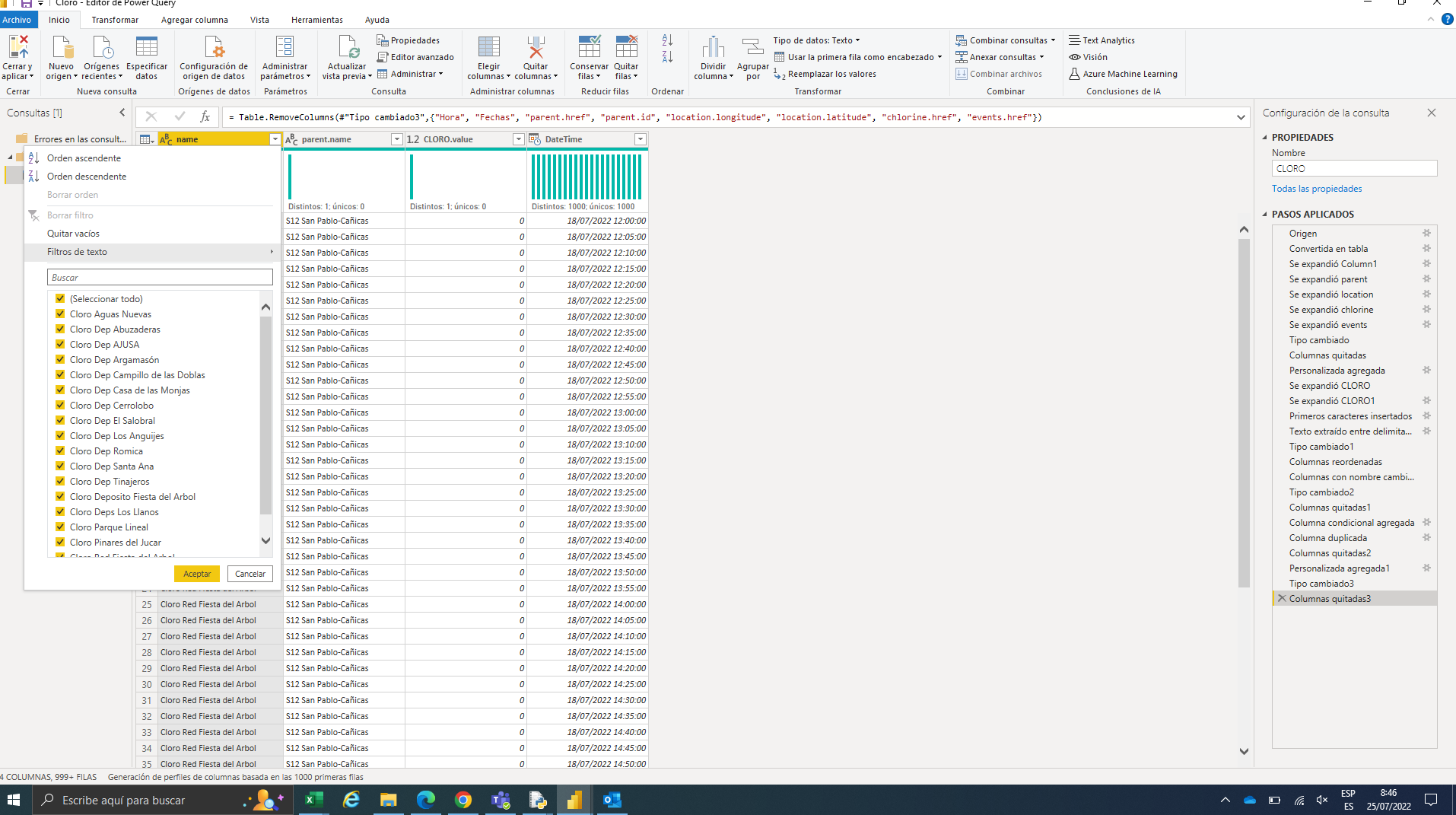Expand the formula bar
The height and width of the screenshot is (815, 1456).
[x=1241, y=117]
